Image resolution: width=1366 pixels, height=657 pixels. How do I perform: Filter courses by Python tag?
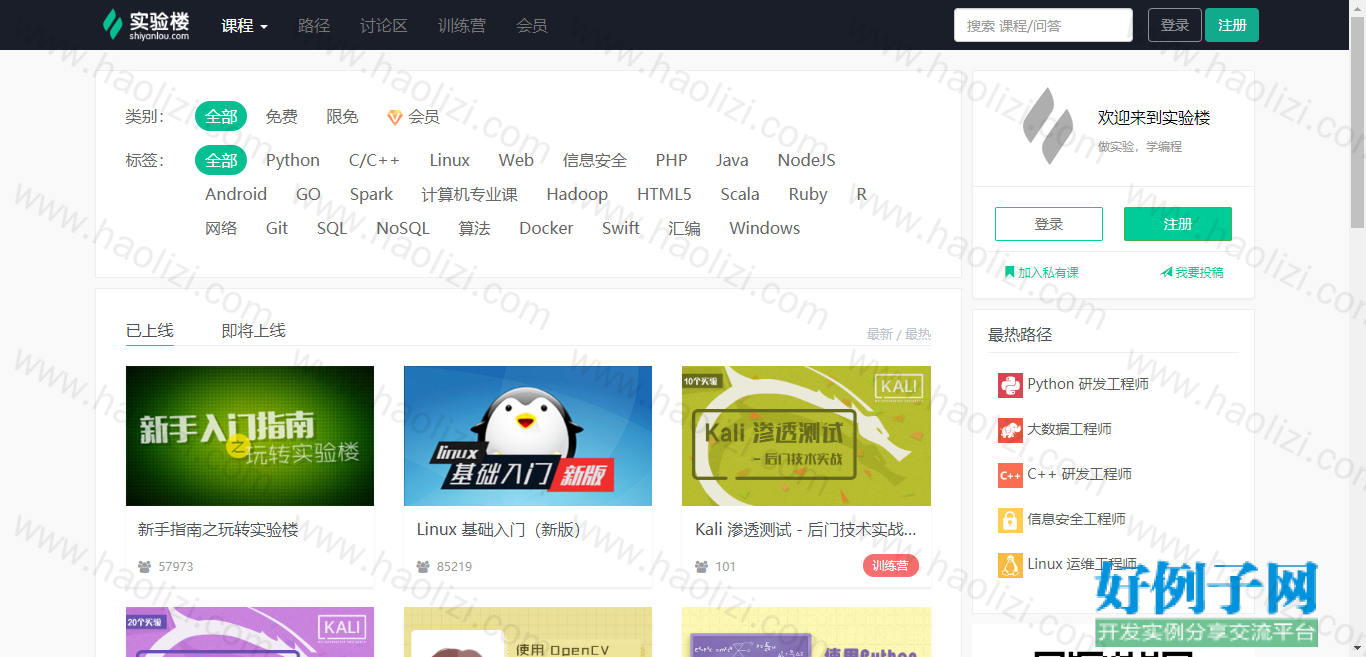point(293,160)
